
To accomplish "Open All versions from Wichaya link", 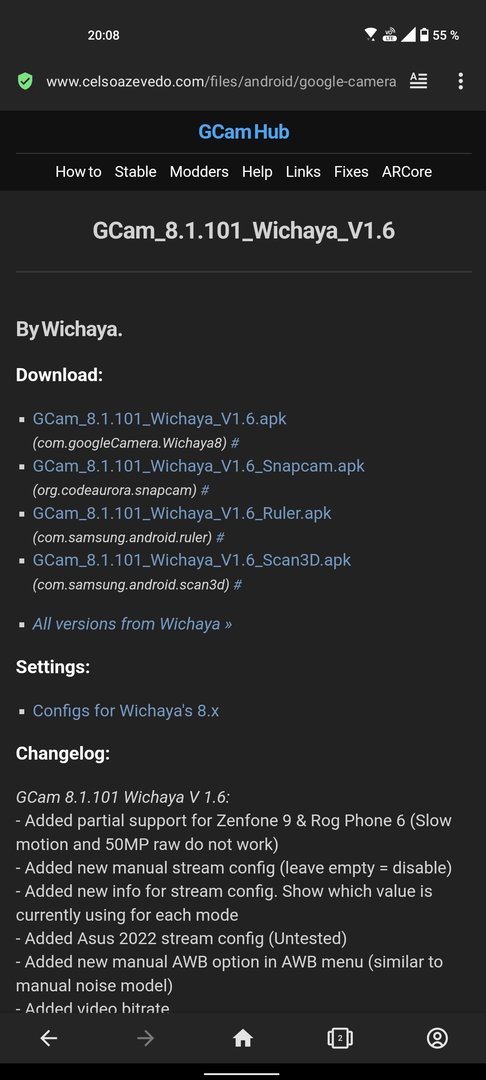I will coord(132,624).
